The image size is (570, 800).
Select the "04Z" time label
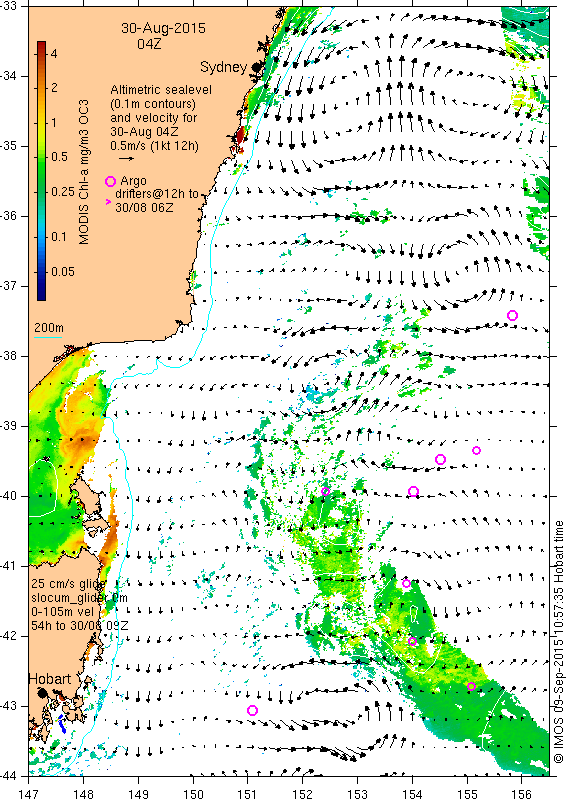(x=149, y=44)
